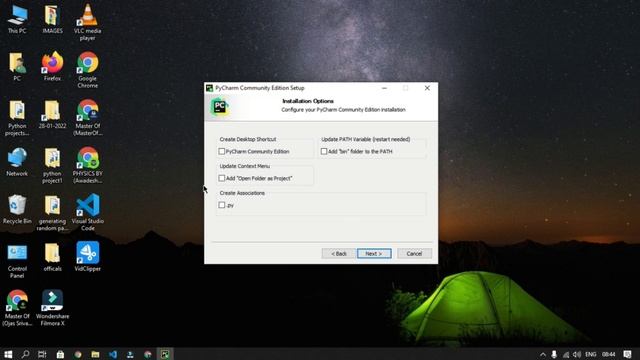The height and width of the screenshot is (360, 640).
Task: Check Add "Open Folder as Project"
Action: [222, 178]
